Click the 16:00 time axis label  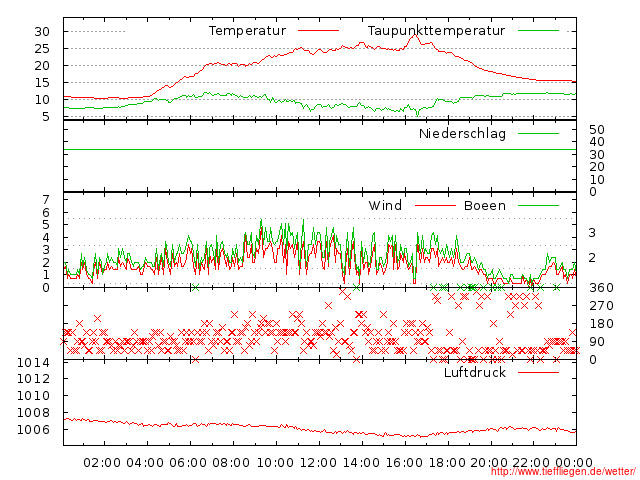coord(404,463)
